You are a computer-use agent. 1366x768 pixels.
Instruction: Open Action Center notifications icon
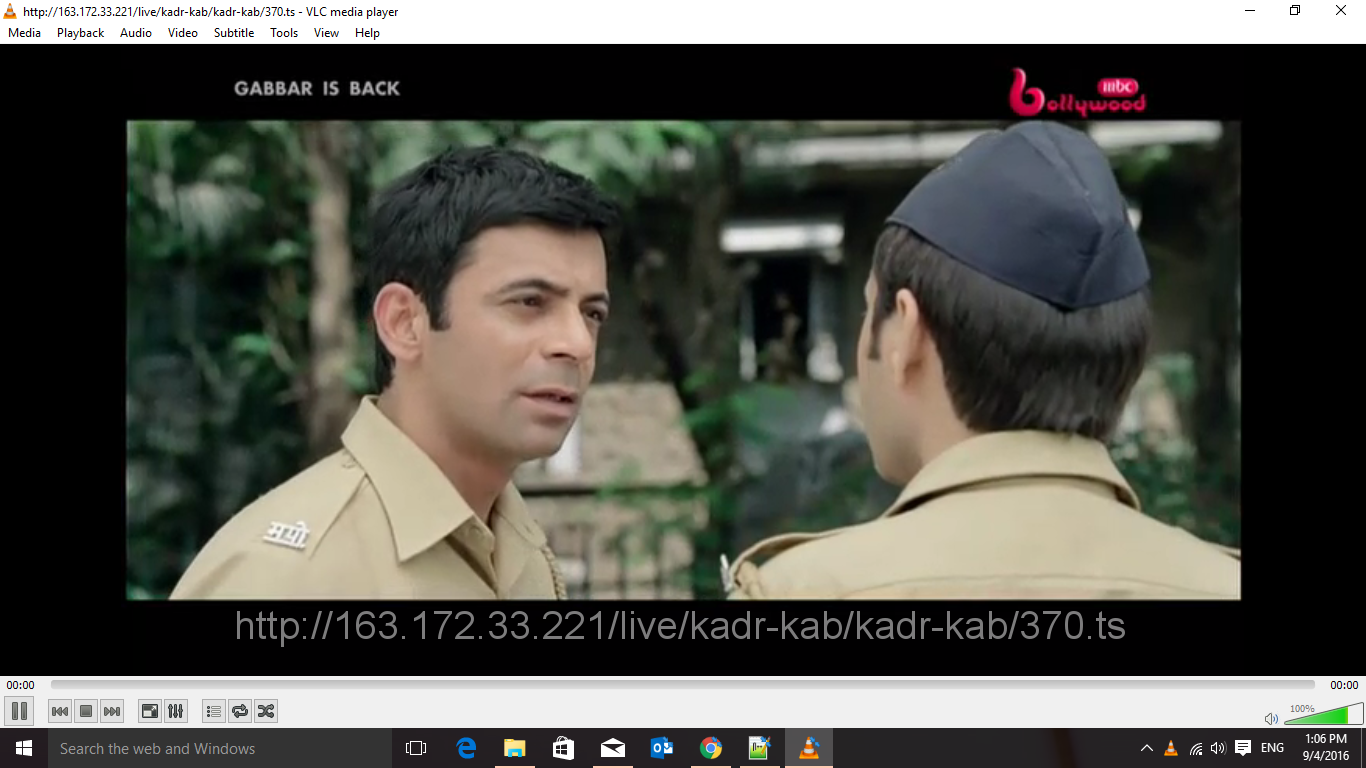pos(1243,748)
